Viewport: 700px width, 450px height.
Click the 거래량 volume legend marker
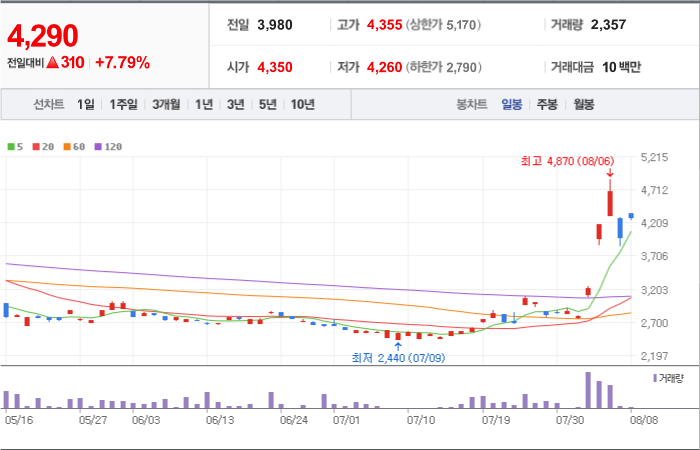[668, 379]
